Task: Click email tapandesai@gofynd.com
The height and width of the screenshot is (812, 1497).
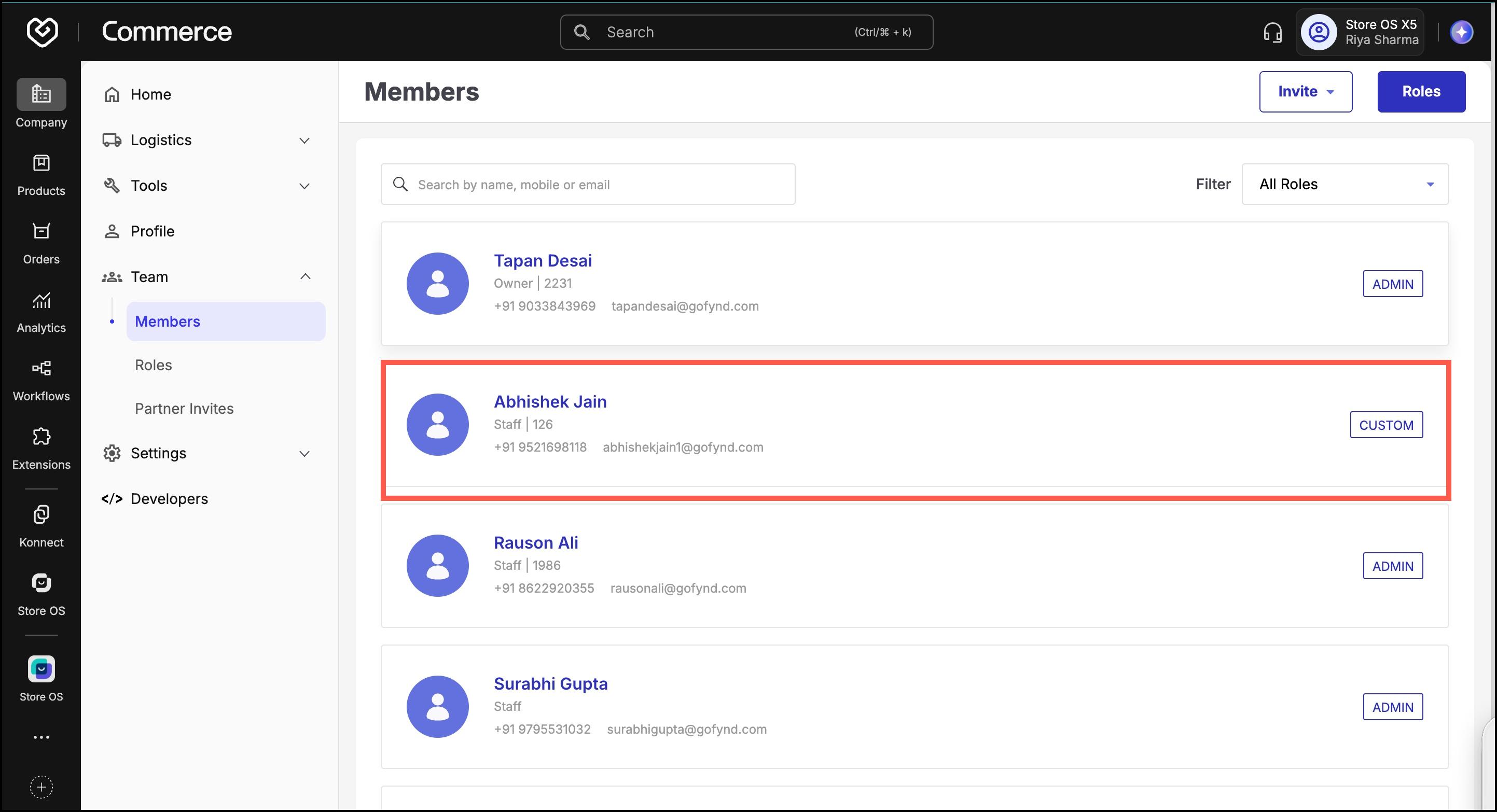Action: coord(685,306)
